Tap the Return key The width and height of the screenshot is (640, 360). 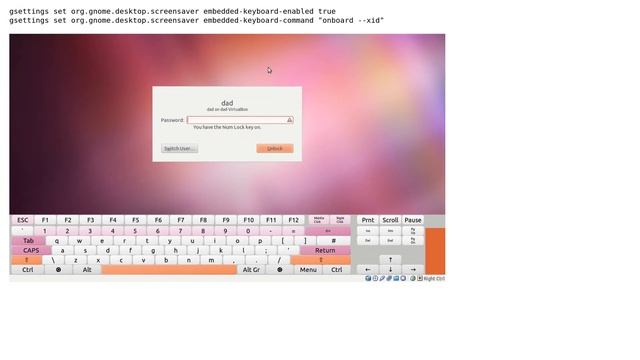point(325,250)
